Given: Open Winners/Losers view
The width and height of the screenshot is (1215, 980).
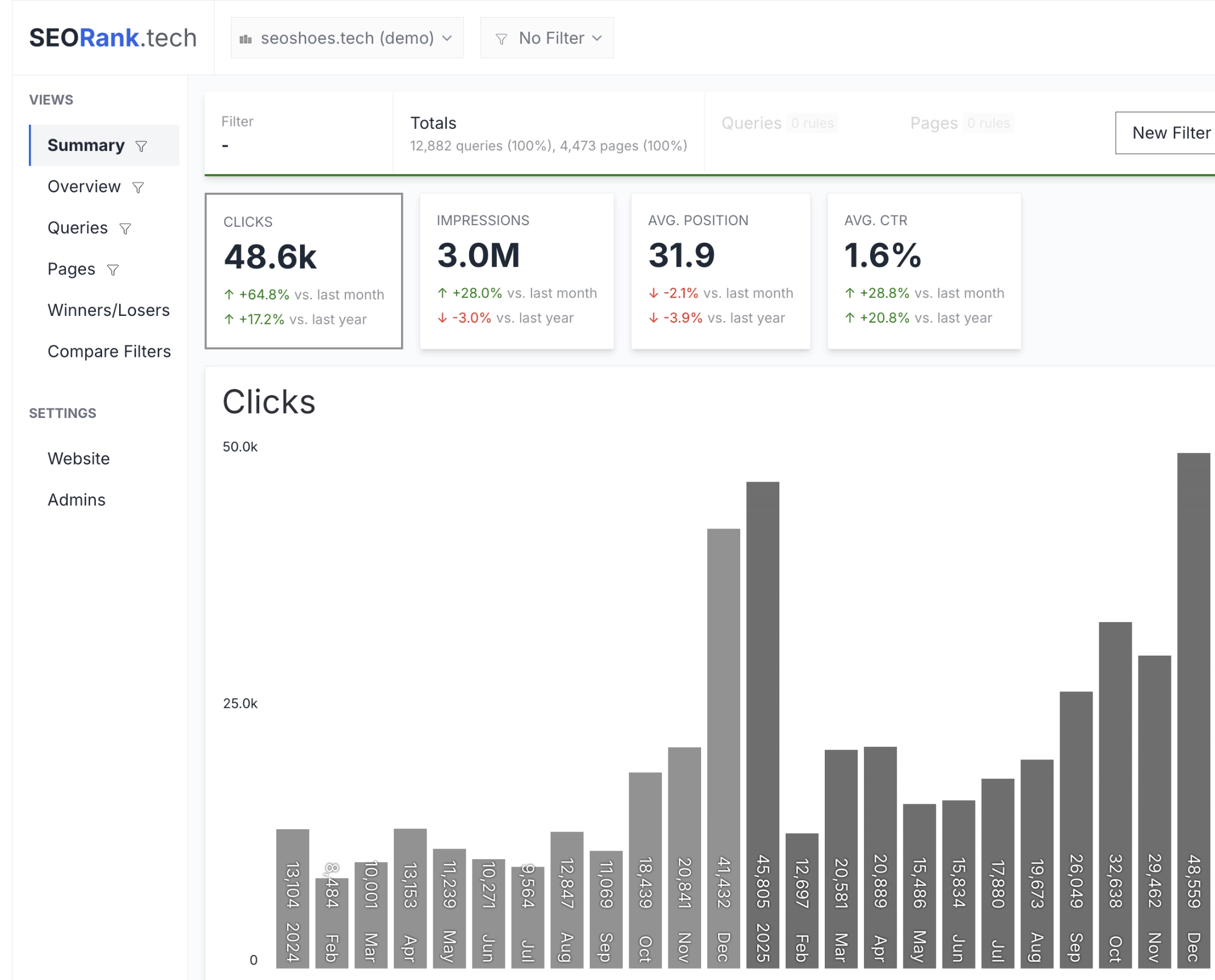Looking at the screenshot, I should point(108,310).
